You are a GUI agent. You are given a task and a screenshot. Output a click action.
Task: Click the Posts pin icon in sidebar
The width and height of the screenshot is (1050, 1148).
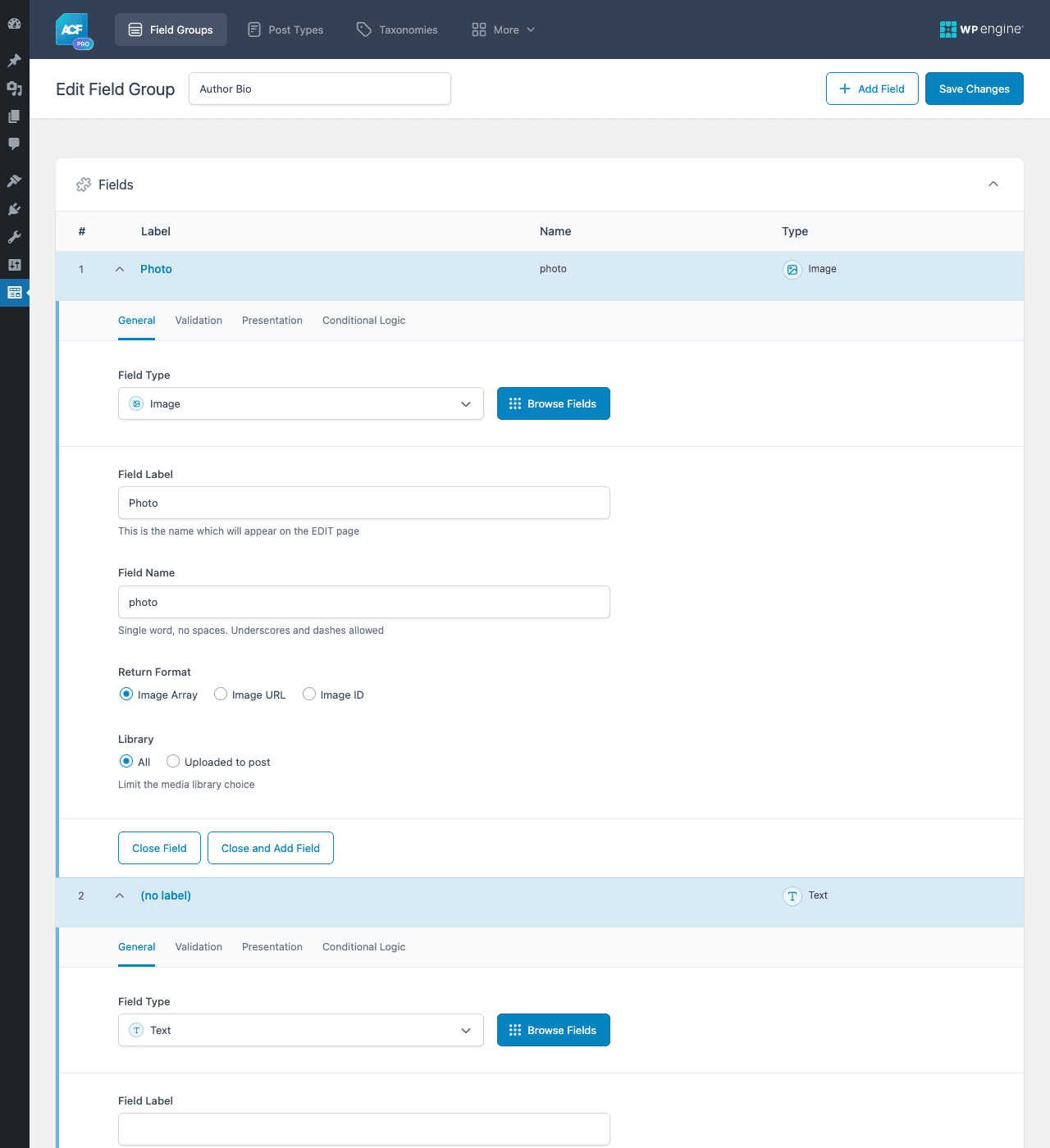click(14, 61)
